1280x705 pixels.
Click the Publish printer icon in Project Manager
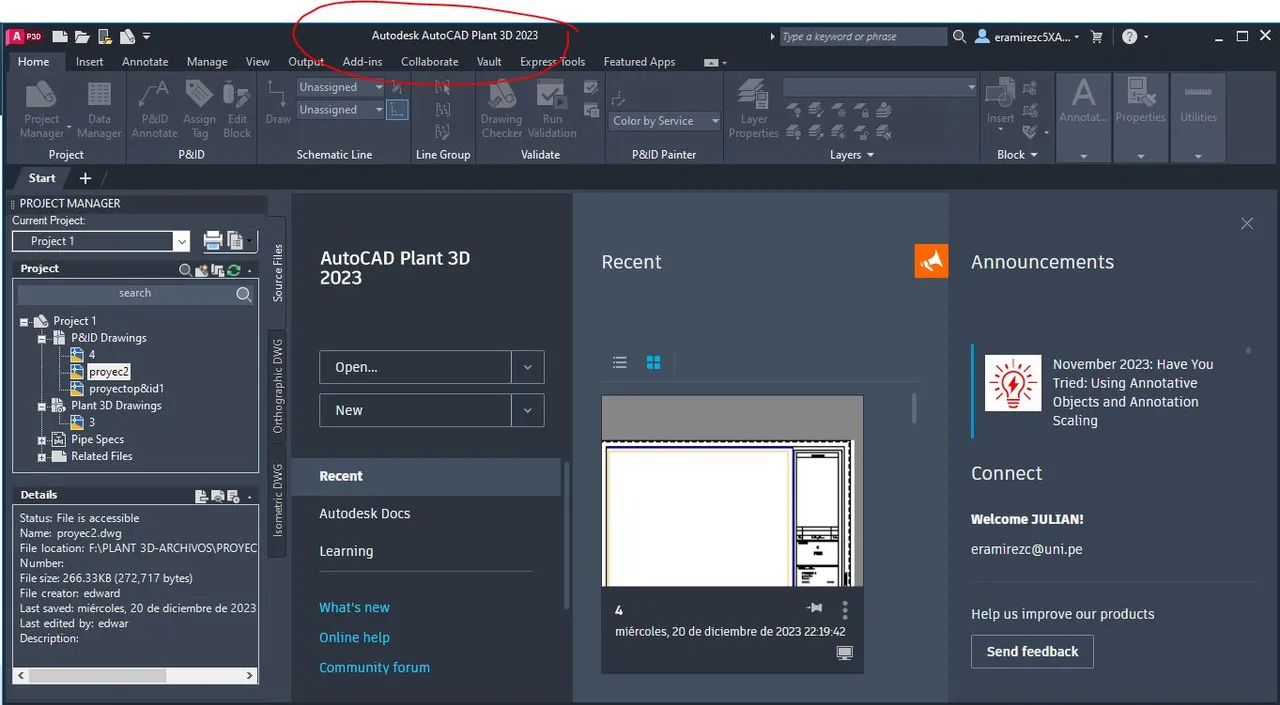tap(213, 240)
